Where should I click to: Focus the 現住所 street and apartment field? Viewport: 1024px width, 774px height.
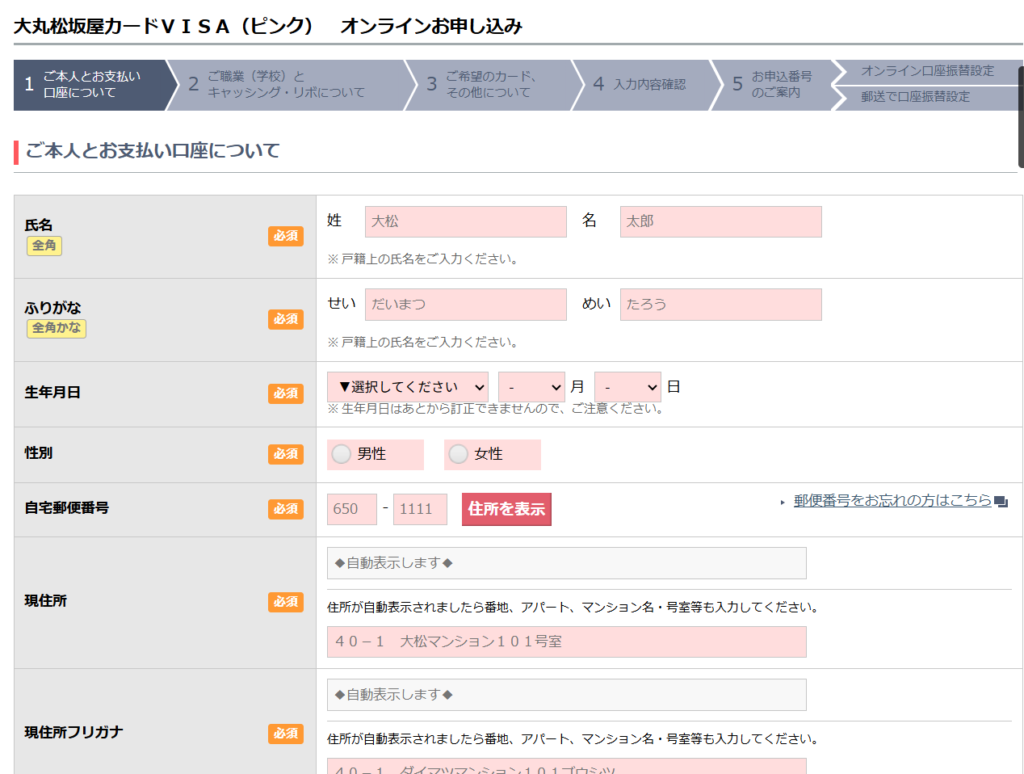567,642
